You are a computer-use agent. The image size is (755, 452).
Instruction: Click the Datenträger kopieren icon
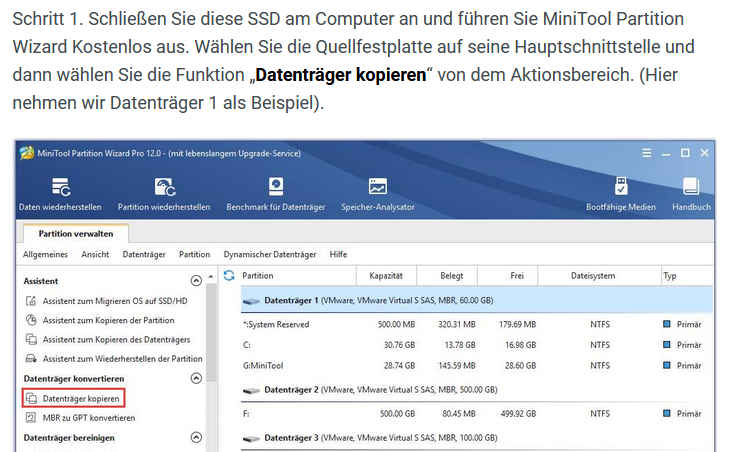tap(31, 398)
